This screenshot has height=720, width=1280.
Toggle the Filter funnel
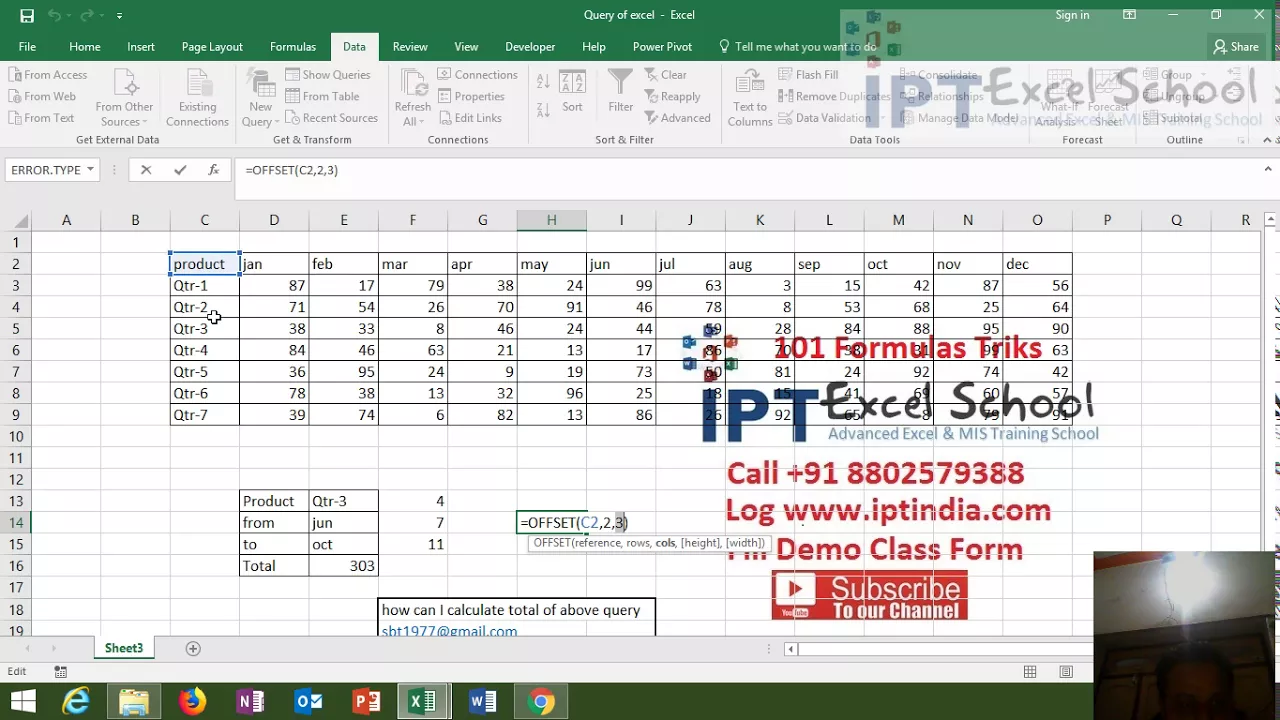[621, 90]
